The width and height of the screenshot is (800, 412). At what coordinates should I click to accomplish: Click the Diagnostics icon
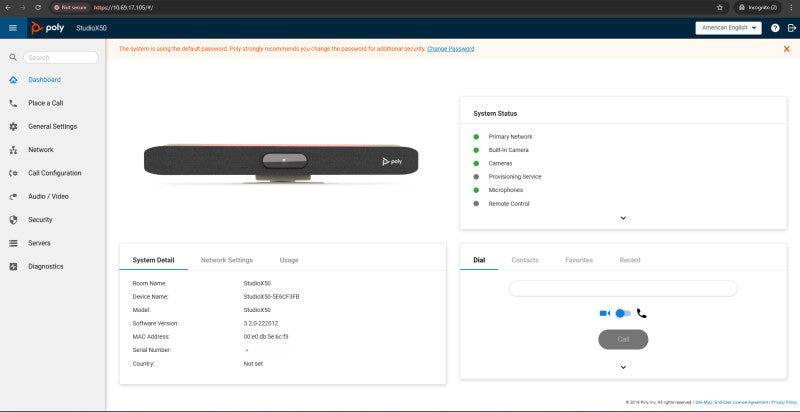tap(13, 267)
